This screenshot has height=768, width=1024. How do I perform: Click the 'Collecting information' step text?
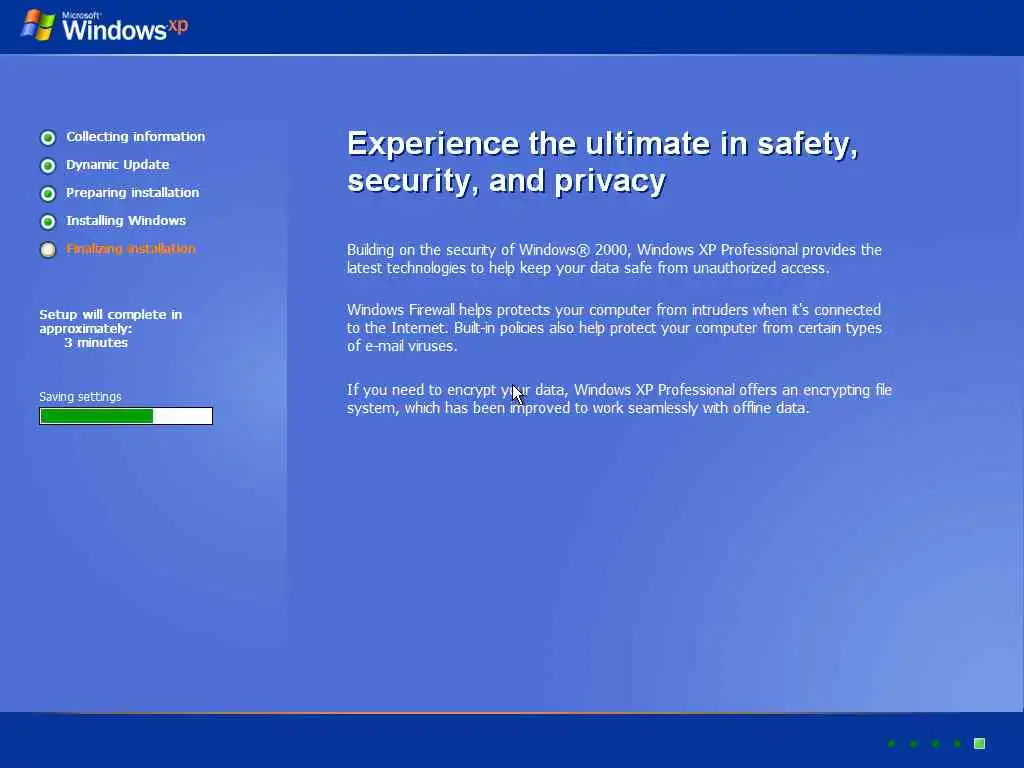[136, 136]
